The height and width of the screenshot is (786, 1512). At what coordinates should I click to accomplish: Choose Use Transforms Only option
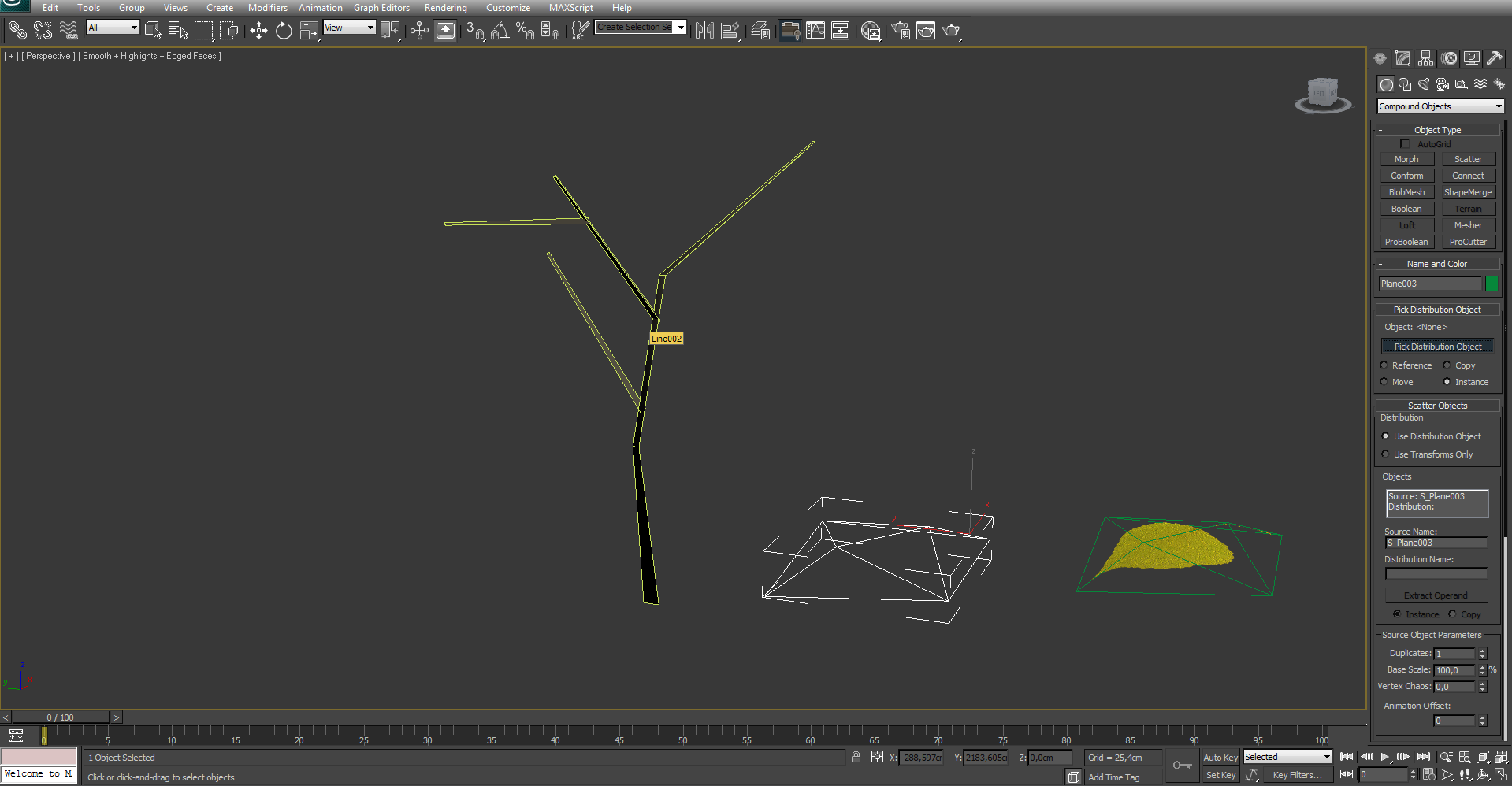click(1386, 454)
